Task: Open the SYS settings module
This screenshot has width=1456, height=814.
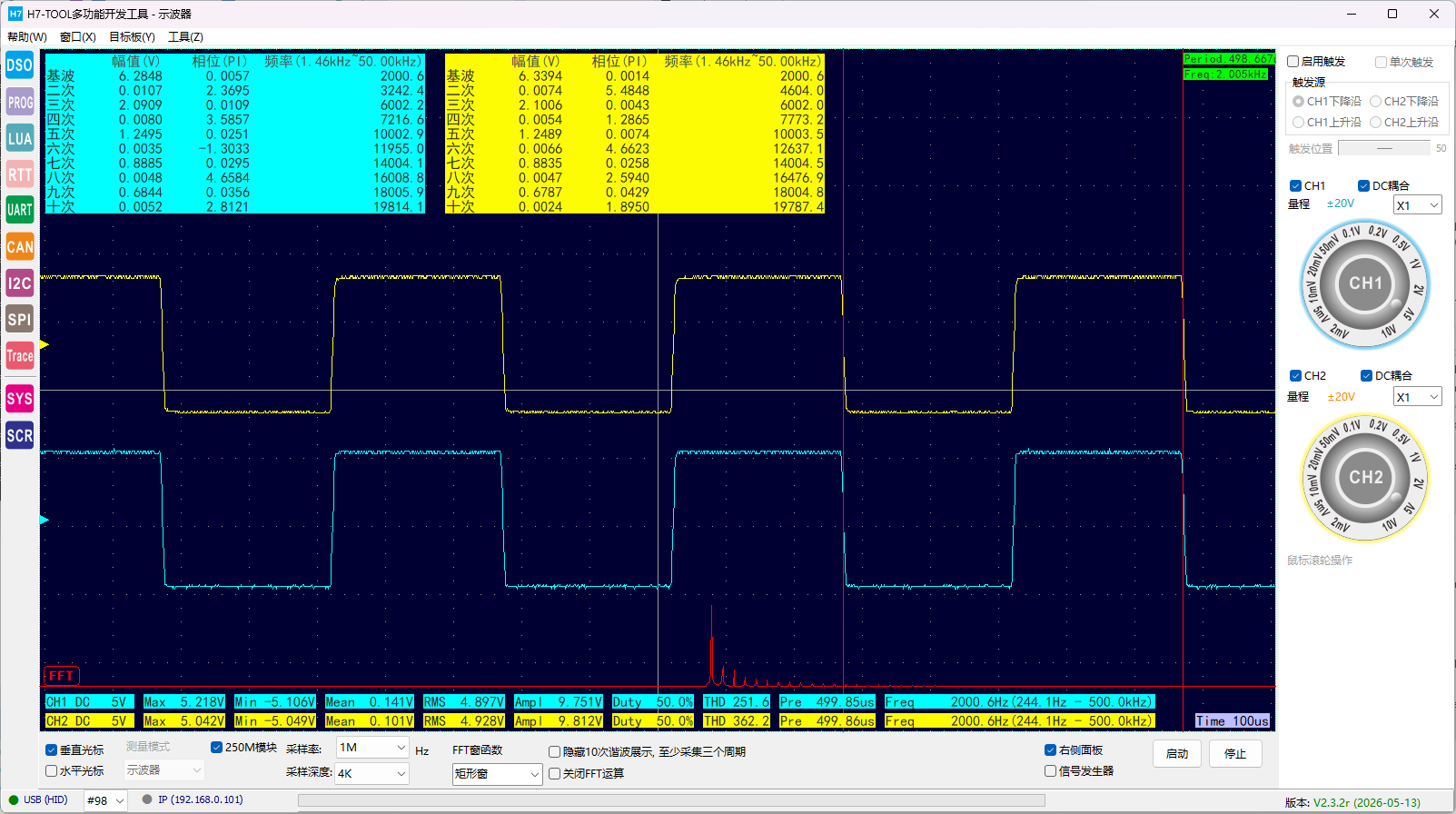Action: pyautogui.click(x=19, y=399)
